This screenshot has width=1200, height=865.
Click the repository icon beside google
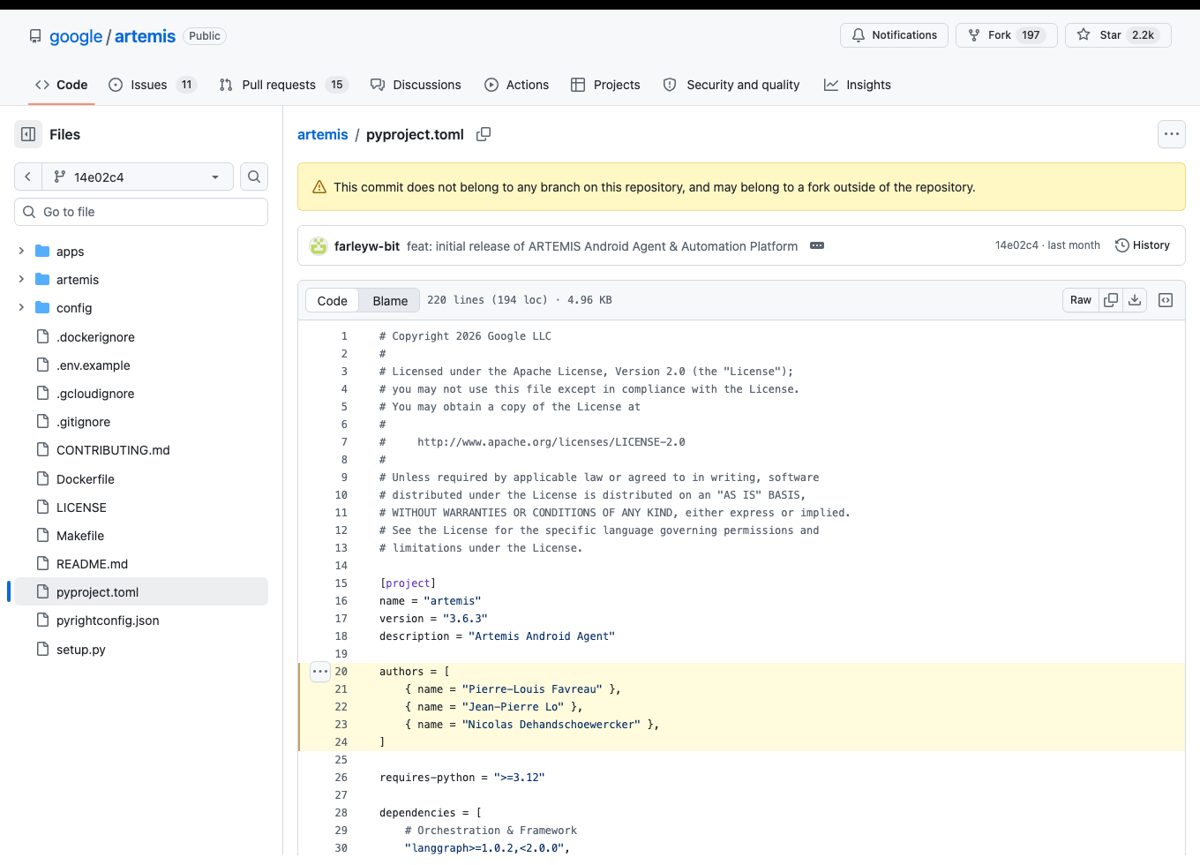tap(36, 36)
